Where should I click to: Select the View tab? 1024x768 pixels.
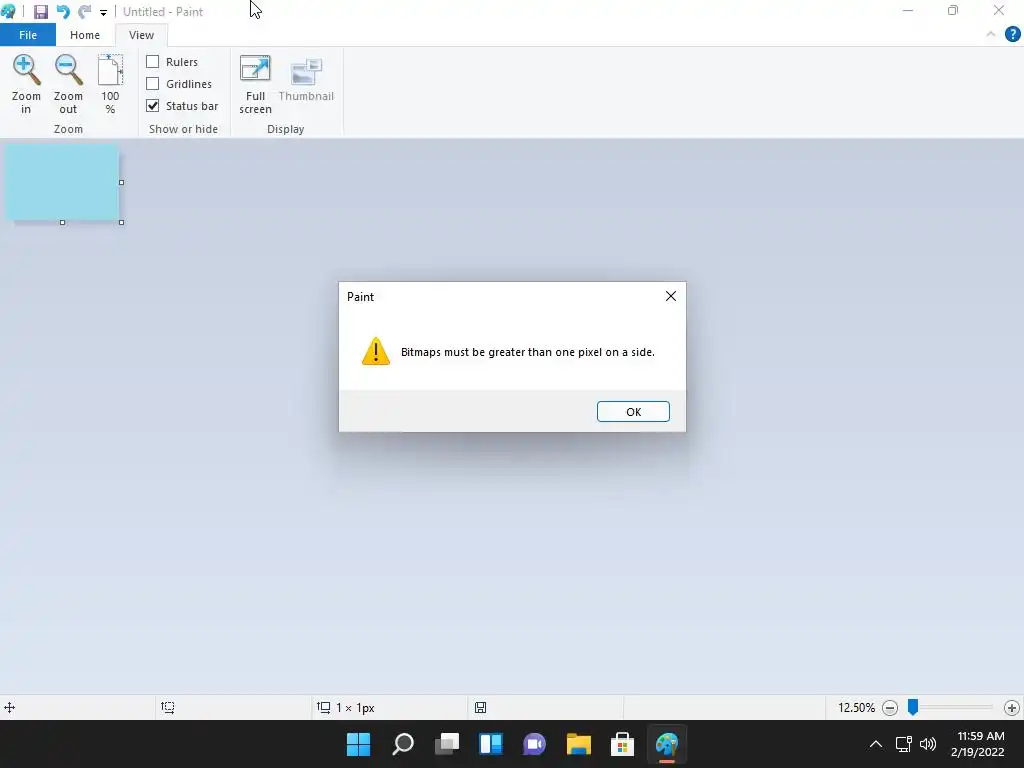pos(141,35)
